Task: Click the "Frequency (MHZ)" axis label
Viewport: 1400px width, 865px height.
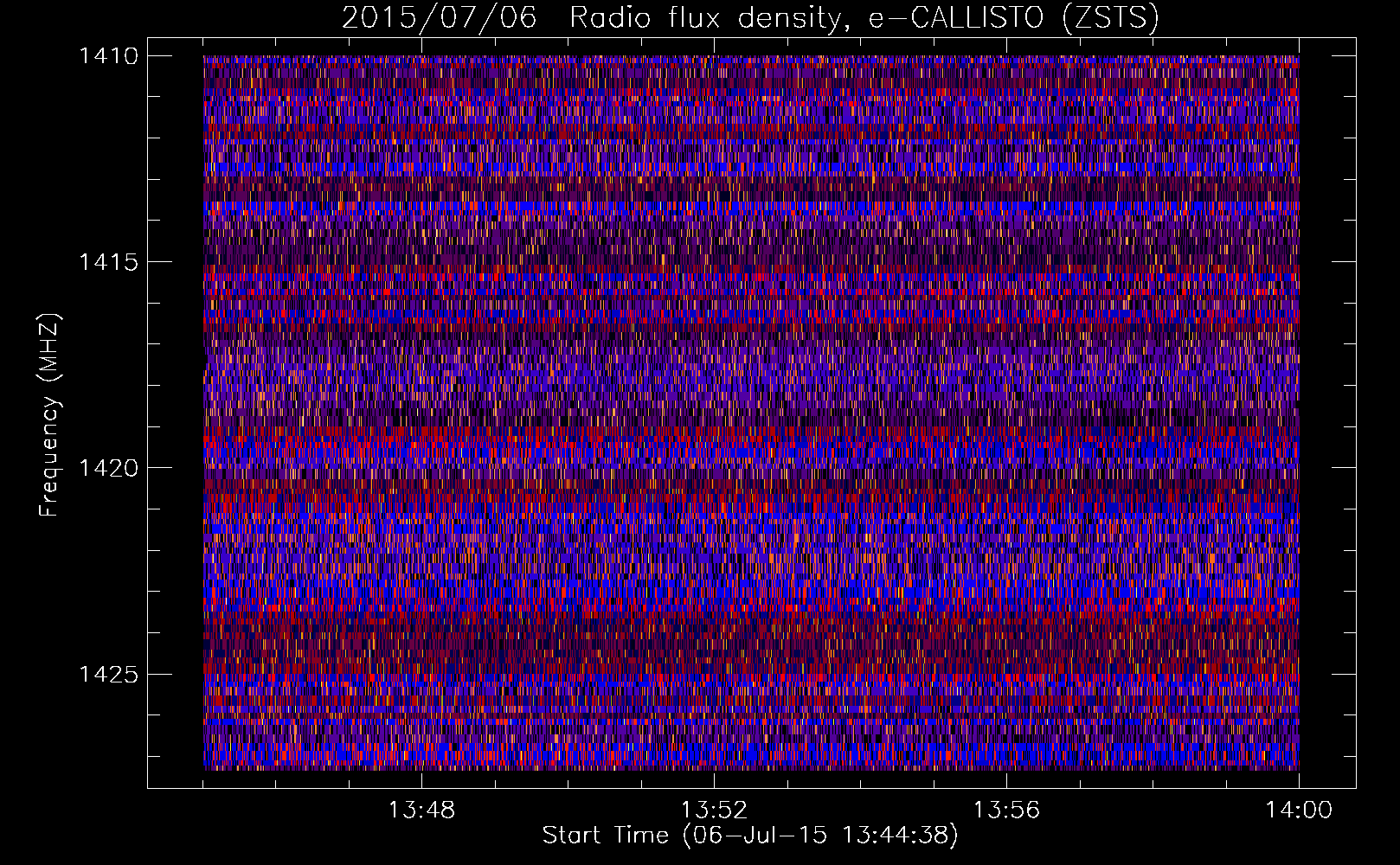Action: click(50, 414)
